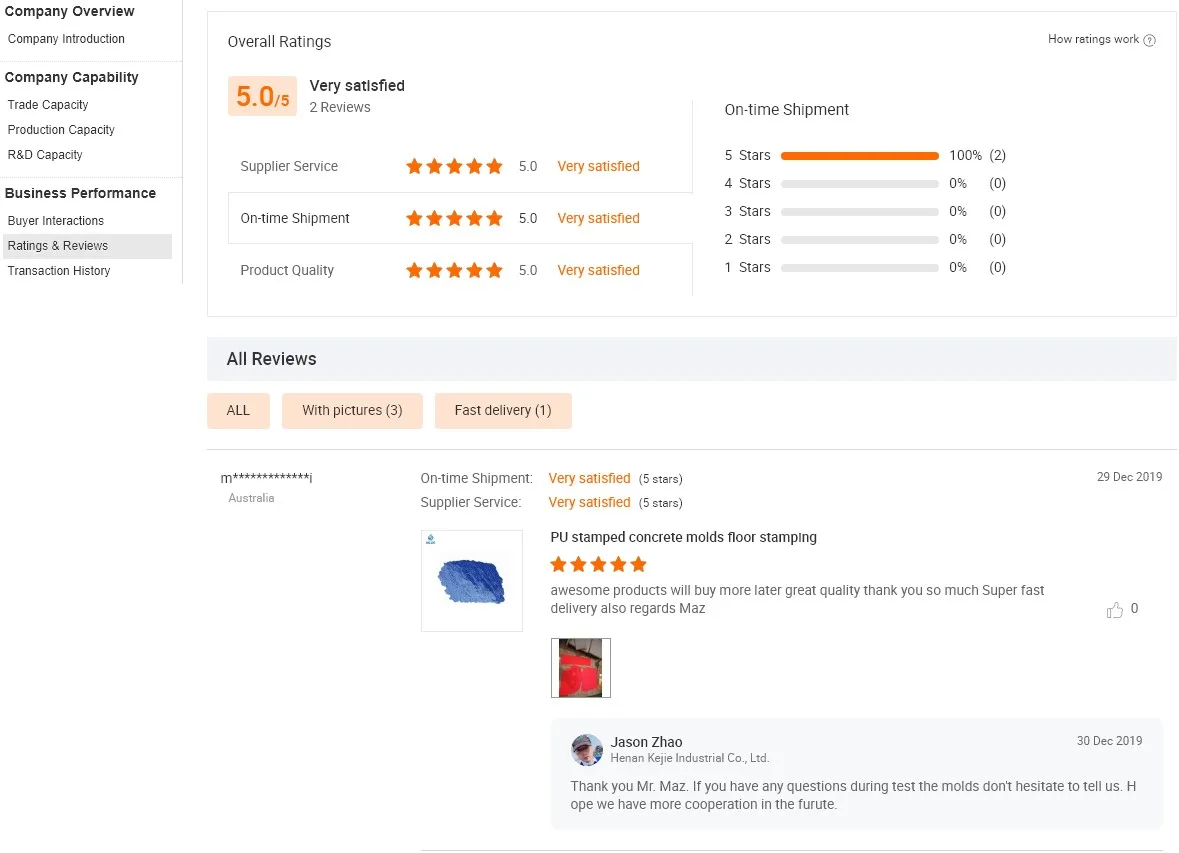Screen dimensions: 1179x853
Task: Navigate to R&D Capacity
Action: (x=45, y=155)
